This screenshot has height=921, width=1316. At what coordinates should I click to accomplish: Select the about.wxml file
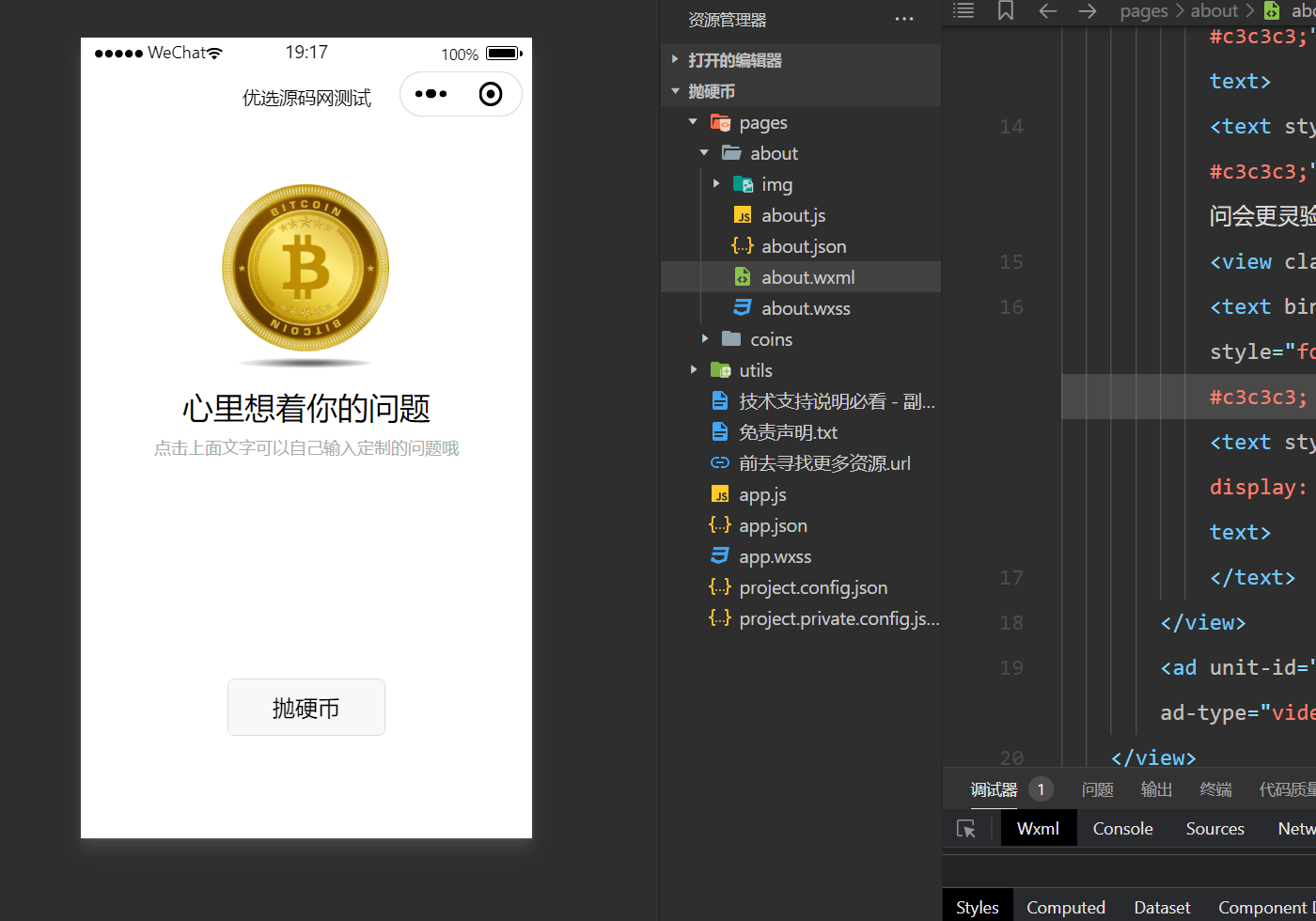801,277
